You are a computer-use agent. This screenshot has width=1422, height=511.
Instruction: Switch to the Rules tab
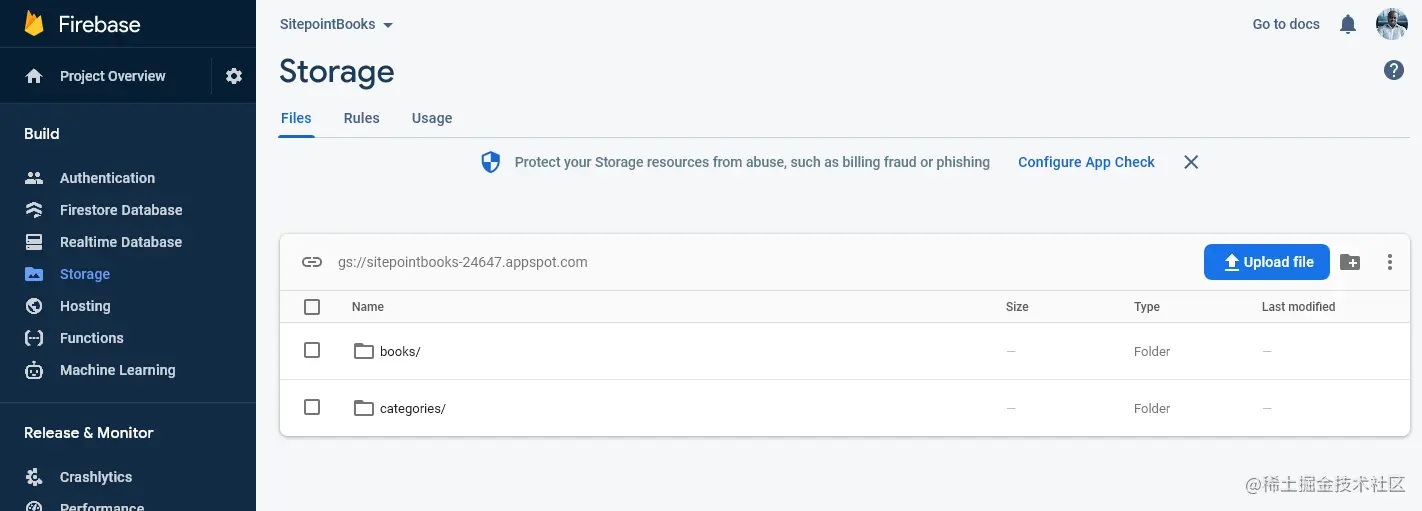click(x=361, y=118)
